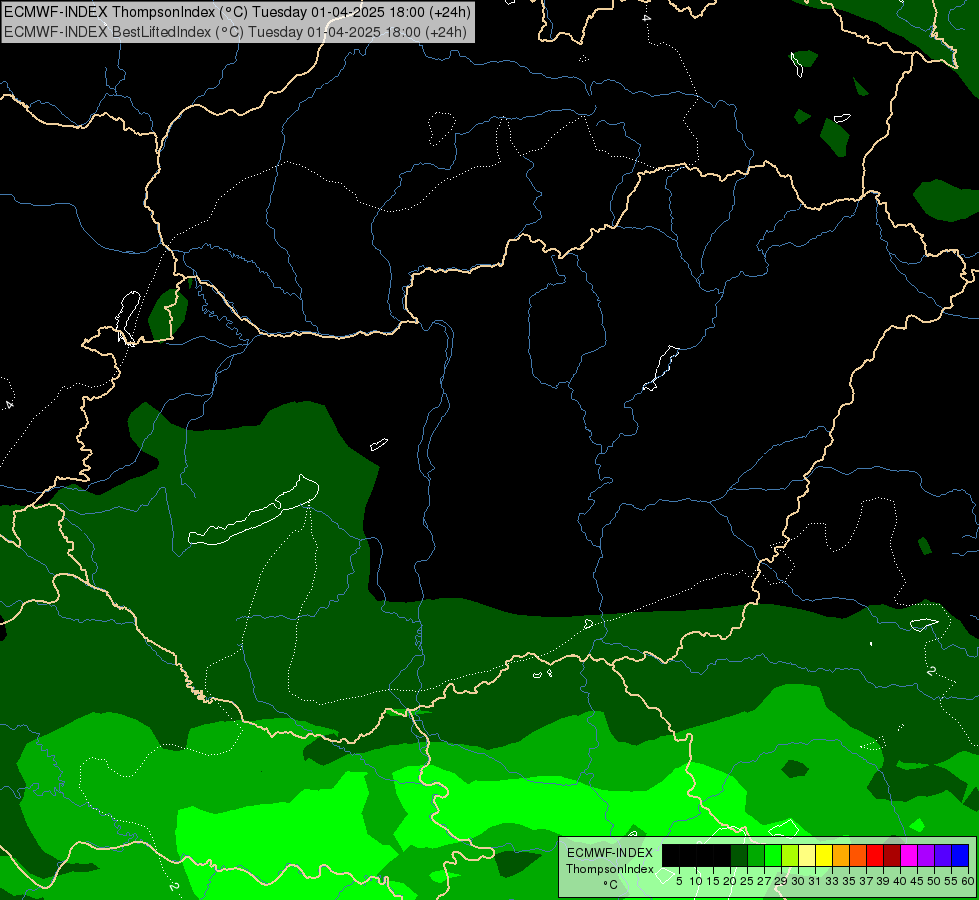Click the legend scale value 33
This screenshot has height=900, width=979.
click(x=832, y=881)
